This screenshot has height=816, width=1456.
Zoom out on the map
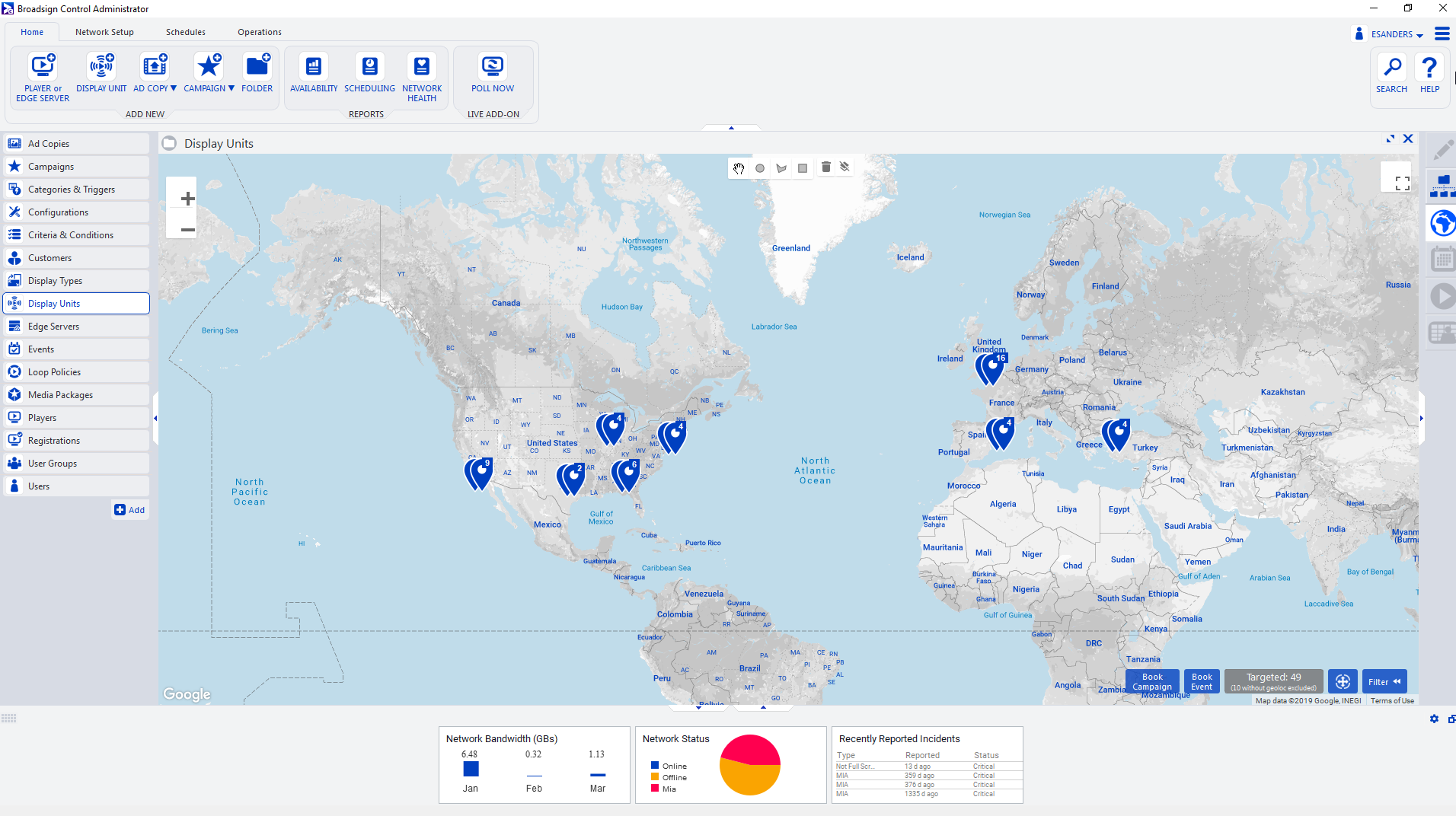187,229
